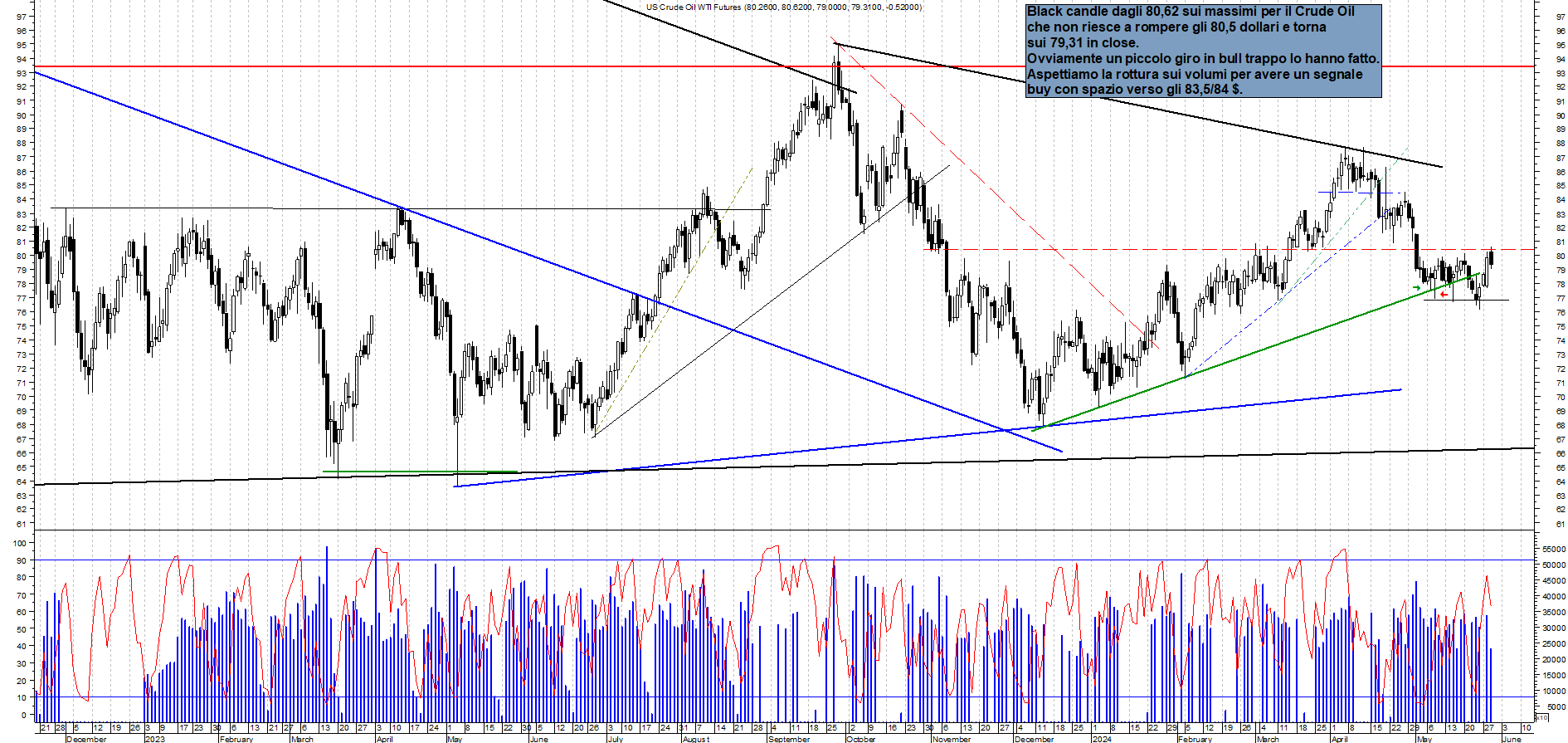Select the 2024 year label on time axis
Screen dimensions: 1568x743
(x=1102, y=739)
